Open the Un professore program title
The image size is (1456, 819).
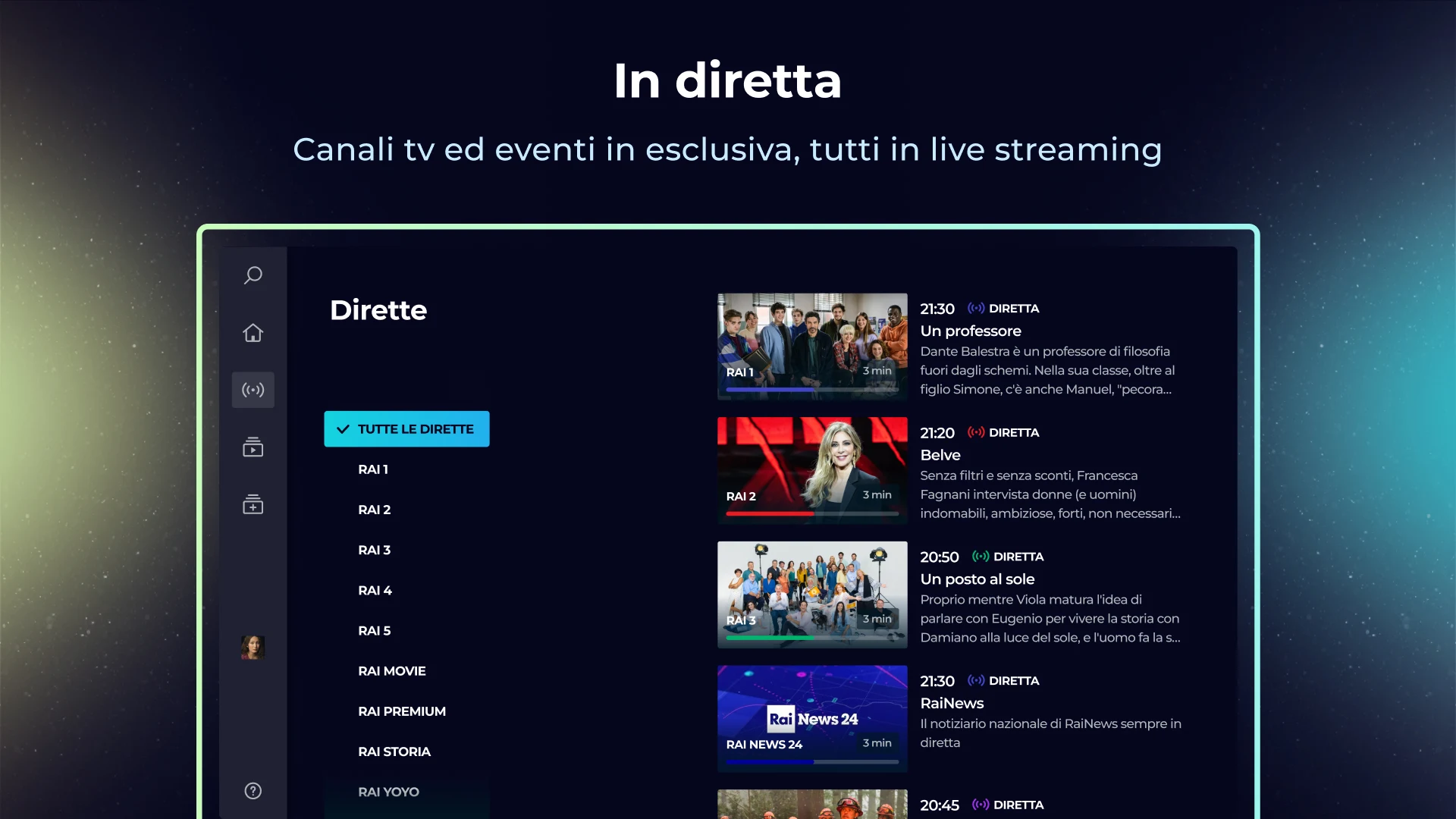(970, 331)
